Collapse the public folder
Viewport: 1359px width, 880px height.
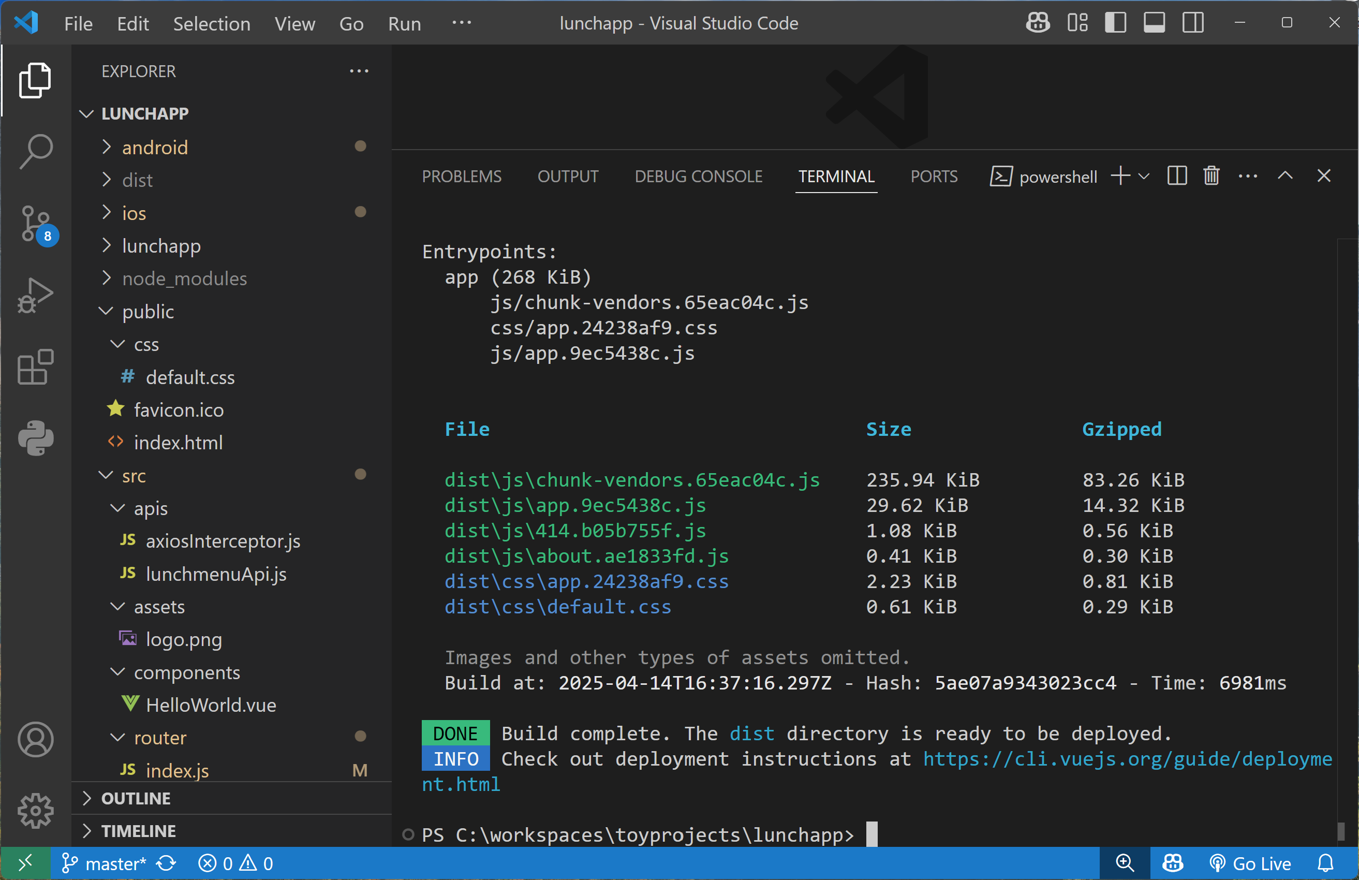232,311
